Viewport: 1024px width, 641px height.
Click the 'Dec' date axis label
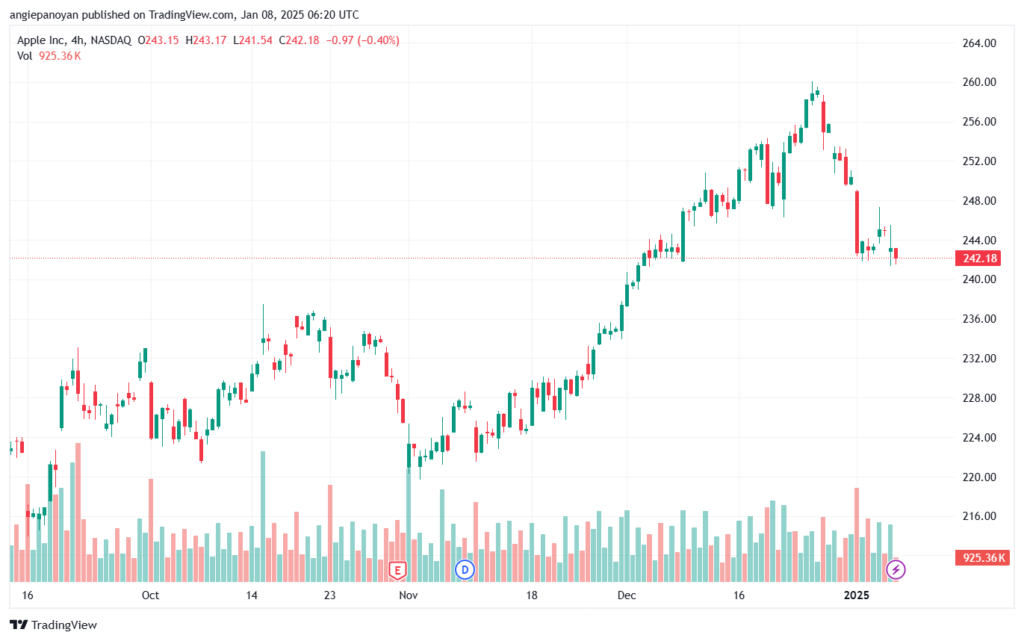click(x=626, y=595)
